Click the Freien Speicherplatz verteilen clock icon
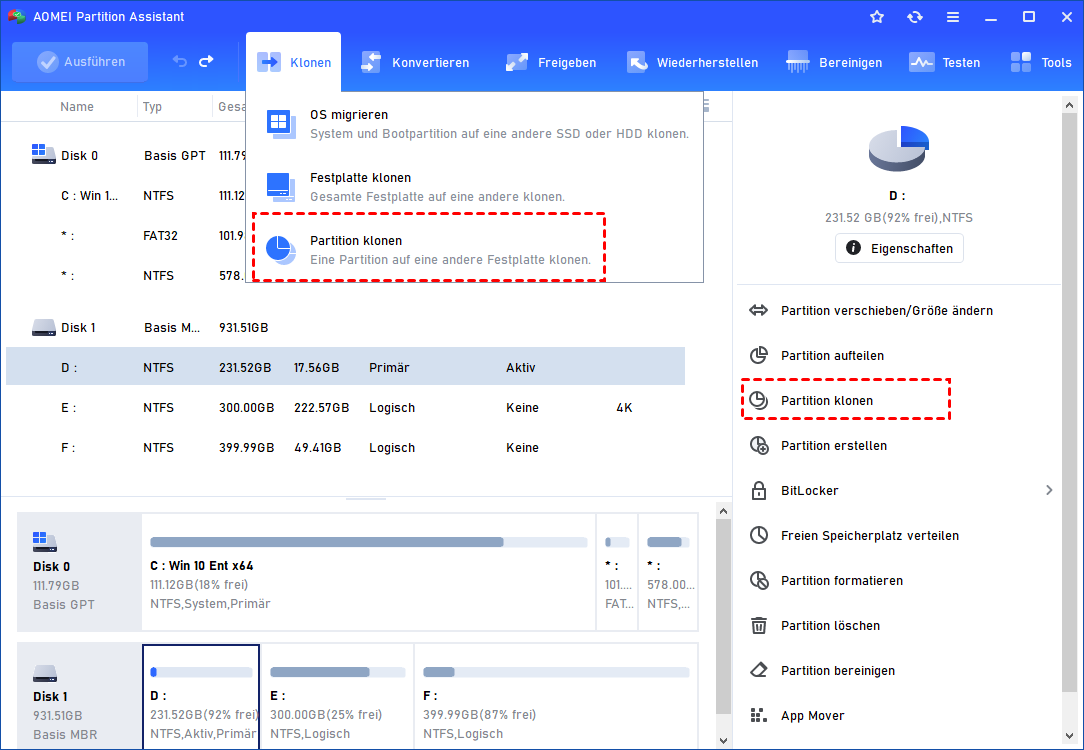 pos(758,535)
